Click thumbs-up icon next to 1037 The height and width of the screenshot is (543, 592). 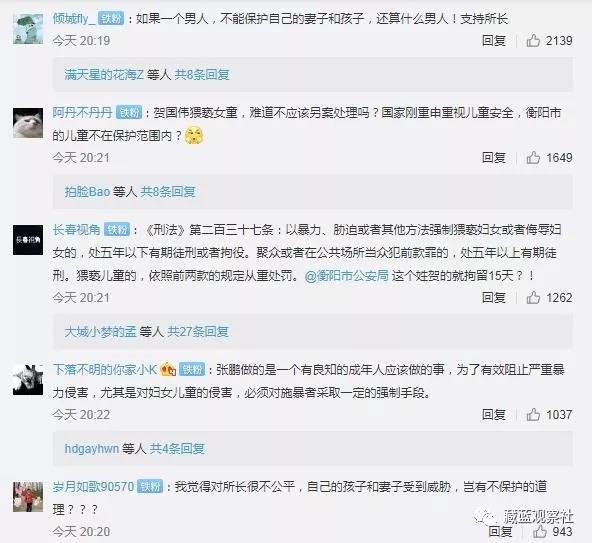533,415
